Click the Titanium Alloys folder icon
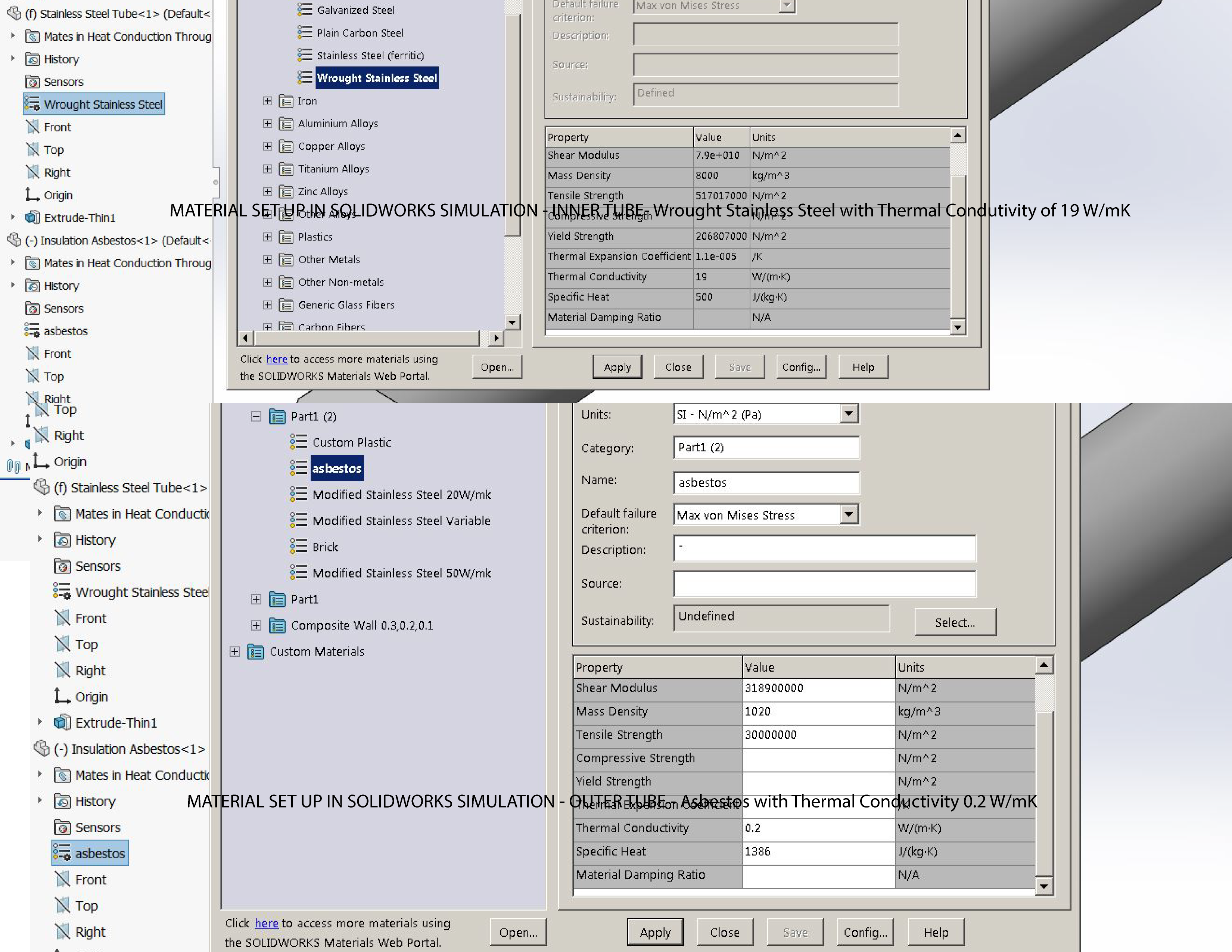 286,169
